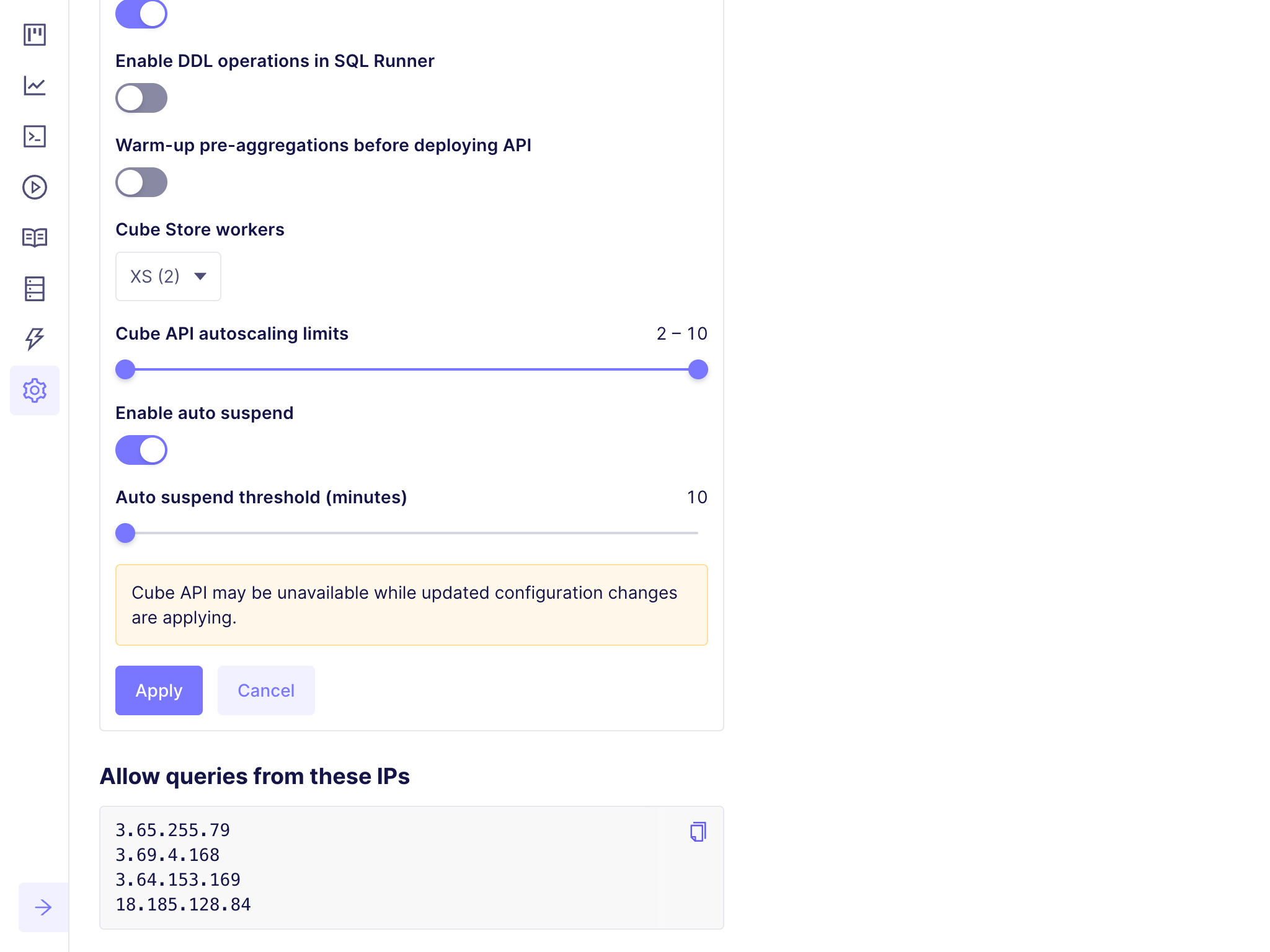The height and width of the screenshot is (952, 1270).
Task: Open the Playground play icon
Action: (35, 187)
